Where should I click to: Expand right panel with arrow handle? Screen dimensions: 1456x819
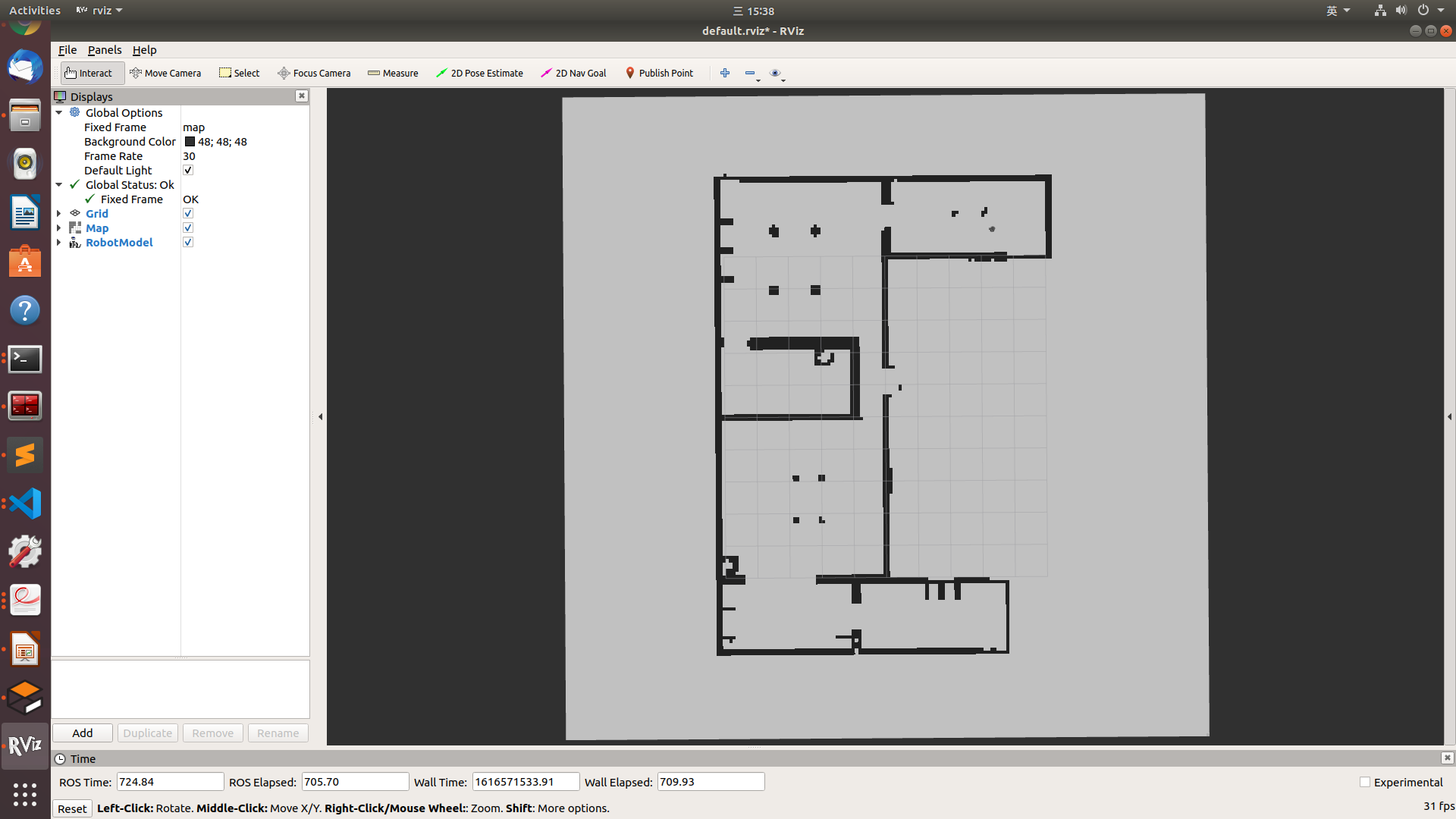click(x=1449, y=416)
